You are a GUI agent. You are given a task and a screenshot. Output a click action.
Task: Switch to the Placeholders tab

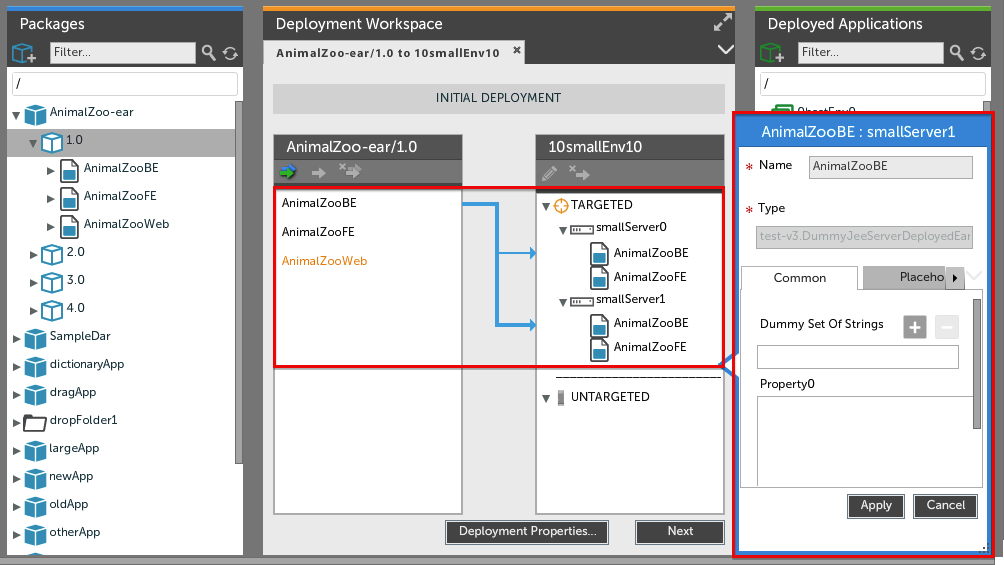click(905, 277)
